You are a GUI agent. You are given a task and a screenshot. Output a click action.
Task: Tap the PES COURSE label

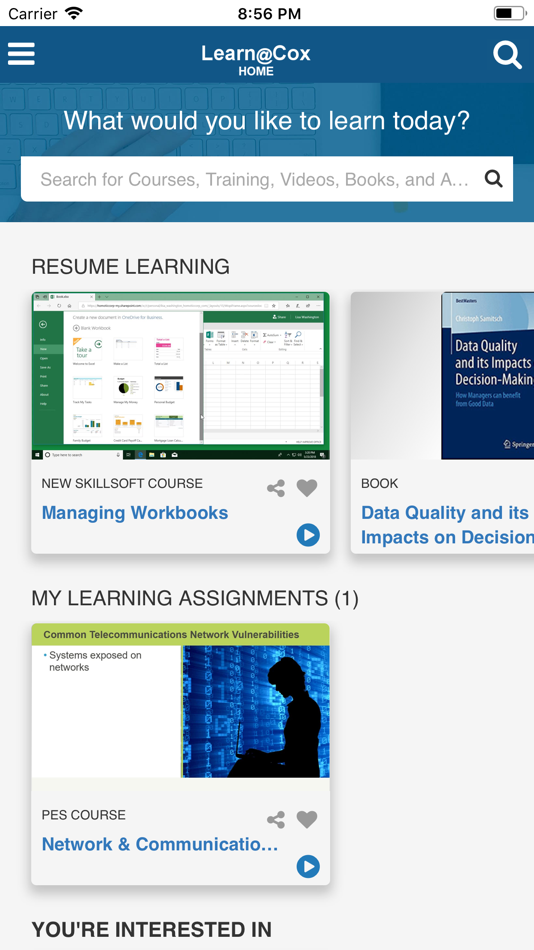click(x=84, y=815)
